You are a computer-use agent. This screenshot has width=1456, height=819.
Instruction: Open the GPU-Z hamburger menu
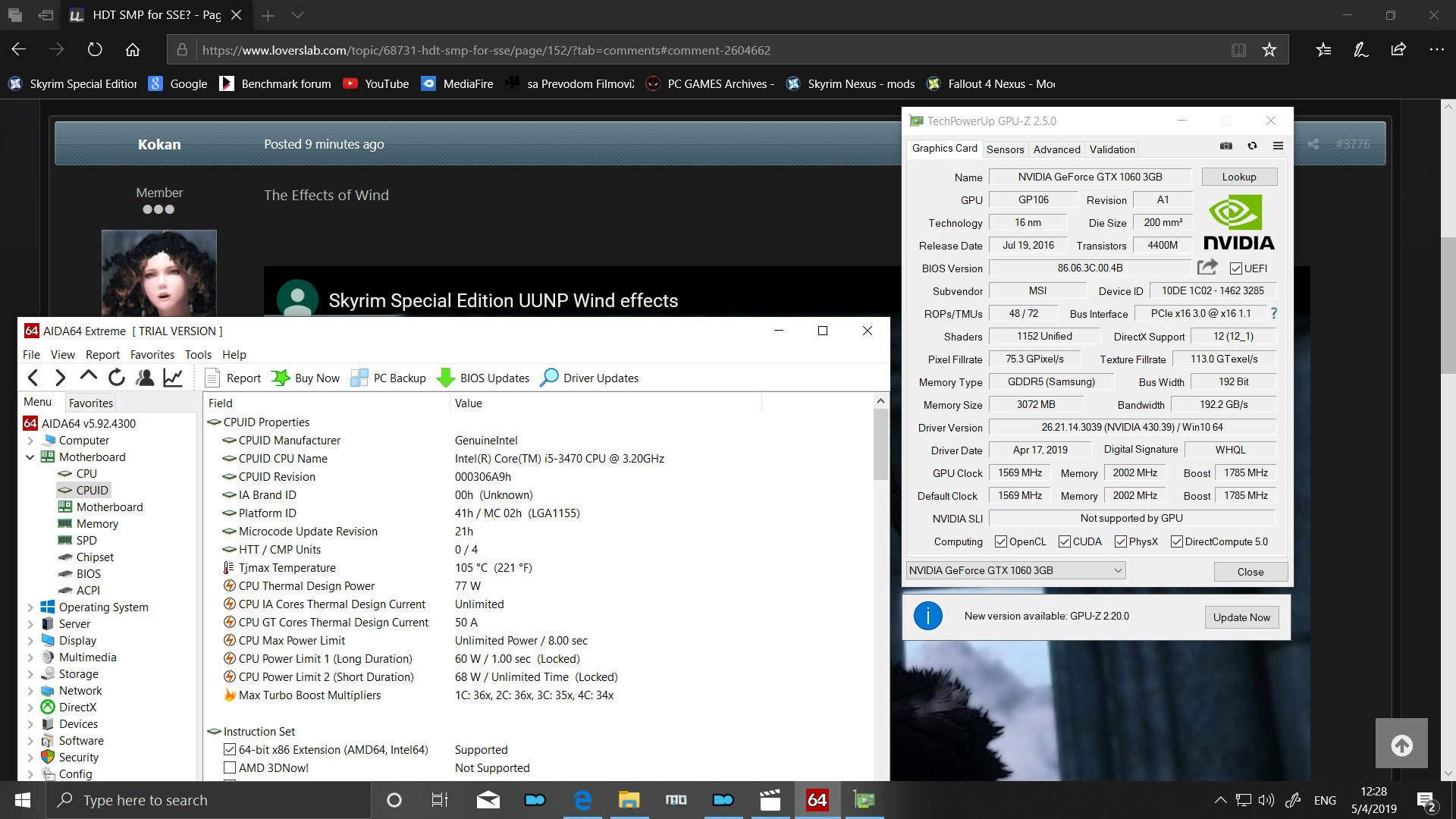(x=1278, y=146)
